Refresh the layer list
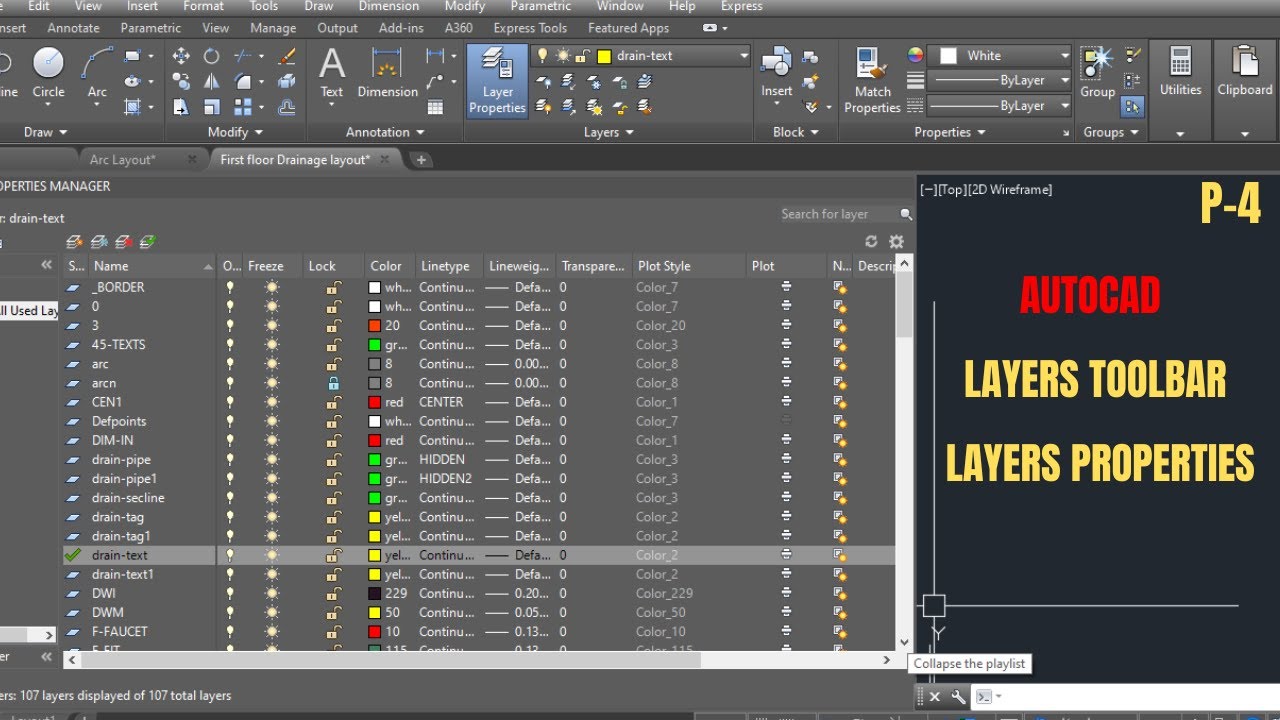This screenshot has width=1280, height=720. pyautogui.click(x=872, y=241)
